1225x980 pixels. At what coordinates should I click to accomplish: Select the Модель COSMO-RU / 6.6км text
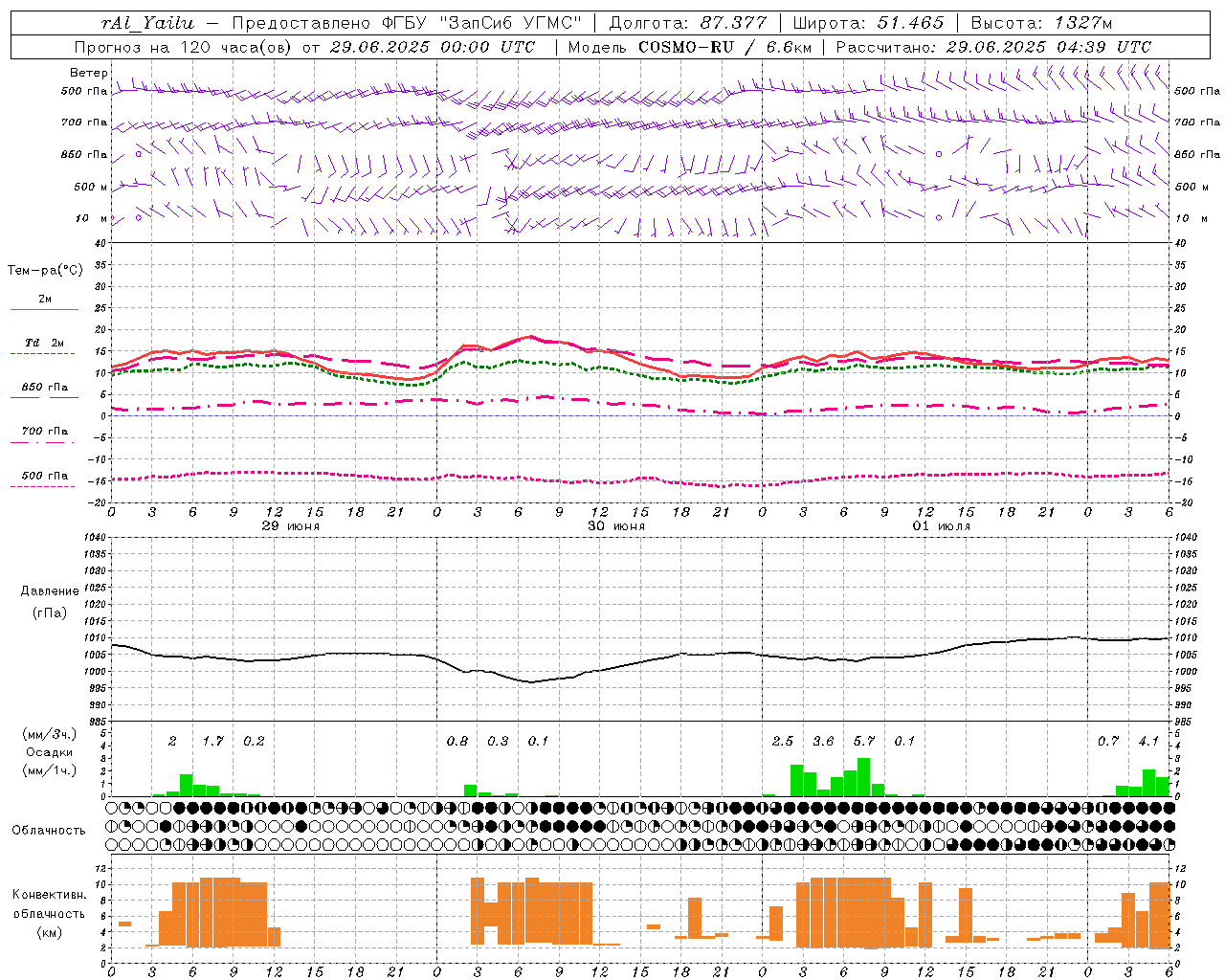click(690, 47)
